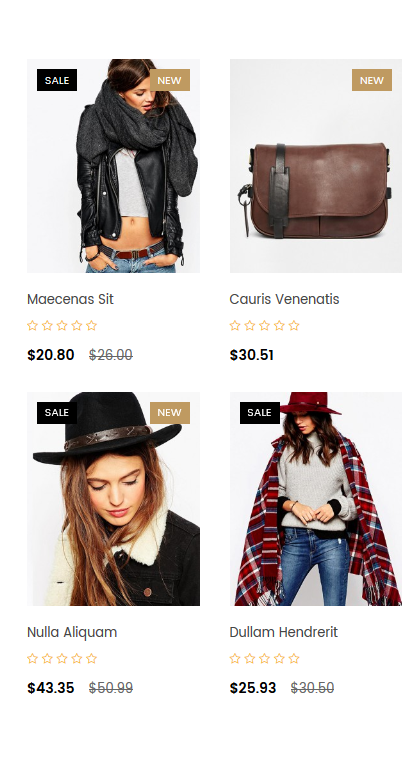
Task: Click the NEW badge on Cauris Venenatis bag
Action: (x=372, y=80)
